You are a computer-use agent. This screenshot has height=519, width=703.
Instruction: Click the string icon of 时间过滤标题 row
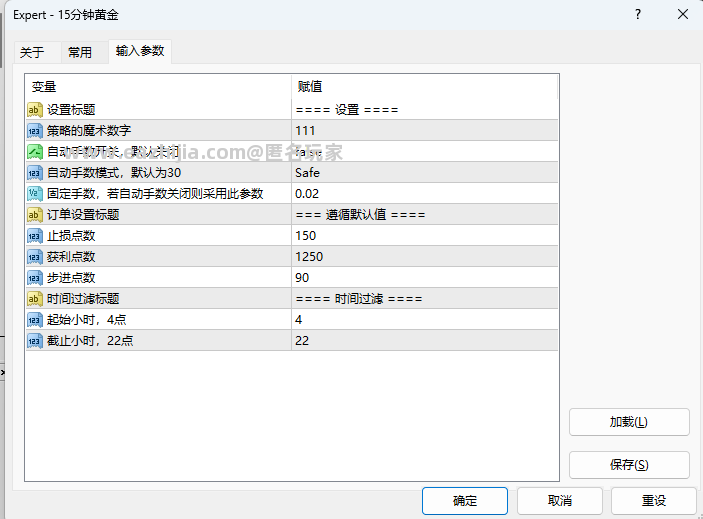tap(35, 298)
